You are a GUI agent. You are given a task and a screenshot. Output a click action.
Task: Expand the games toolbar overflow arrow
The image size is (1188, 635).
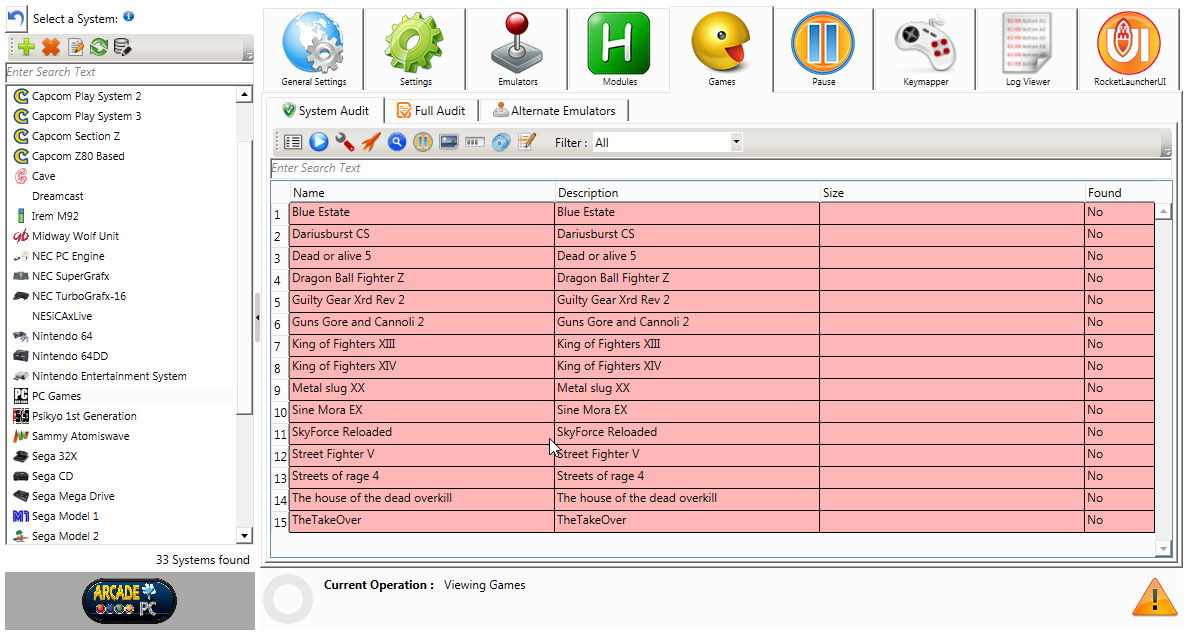coord(1166,150)
